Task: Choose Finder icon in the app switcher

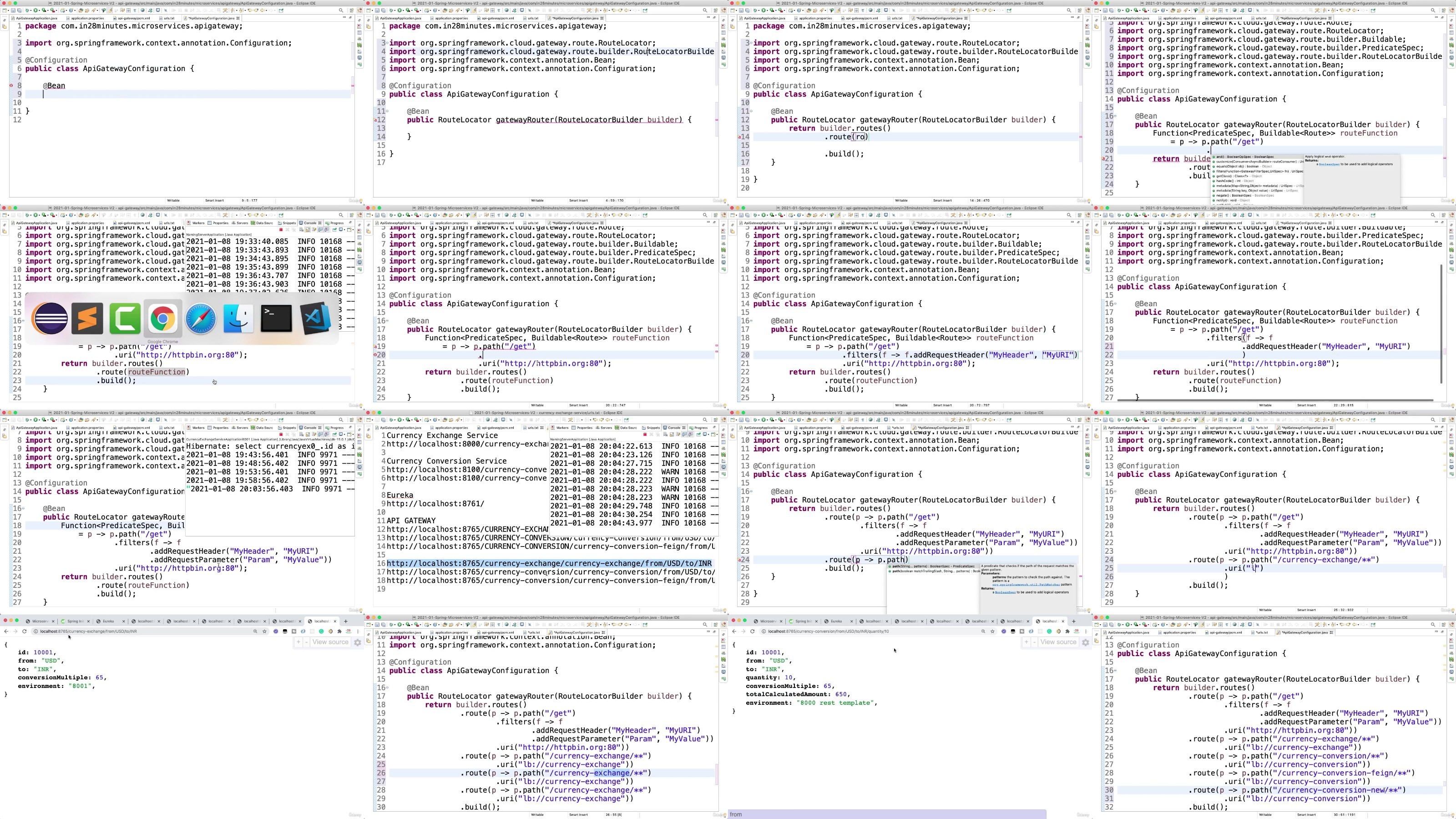Action: [x=238, y=318]
